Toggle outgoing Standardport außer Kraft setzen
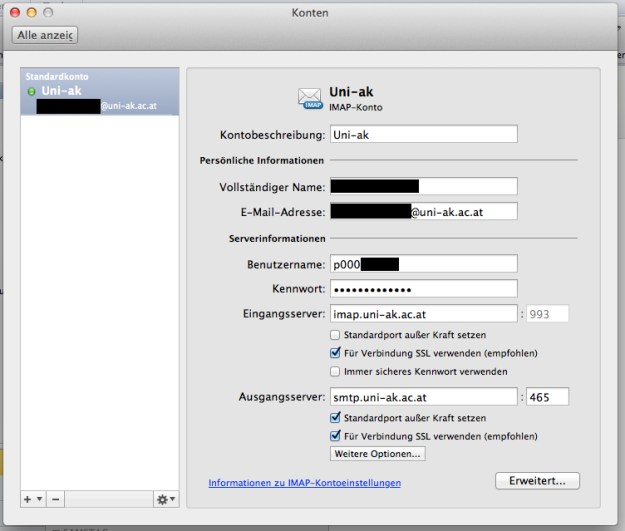 (x=335, y=417)
